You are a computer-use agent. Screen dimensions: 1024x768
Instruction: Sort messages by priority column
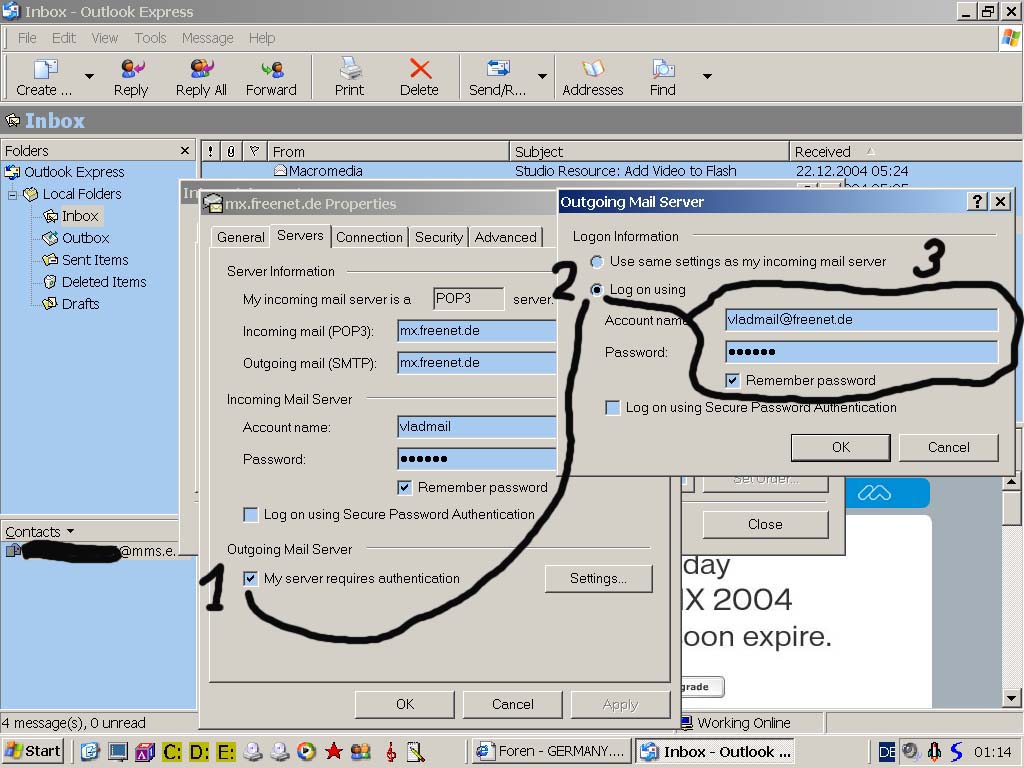pos(210,152)
